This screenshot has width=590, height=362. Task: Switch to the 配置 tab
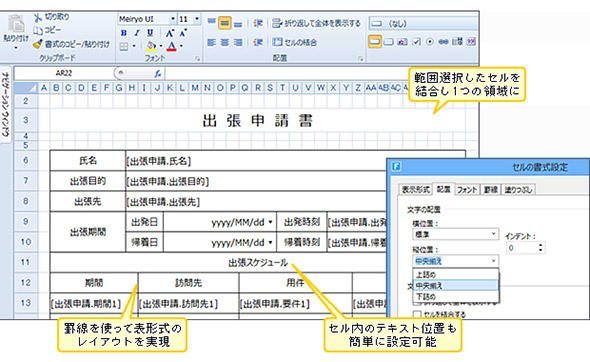tap(443, 189)
